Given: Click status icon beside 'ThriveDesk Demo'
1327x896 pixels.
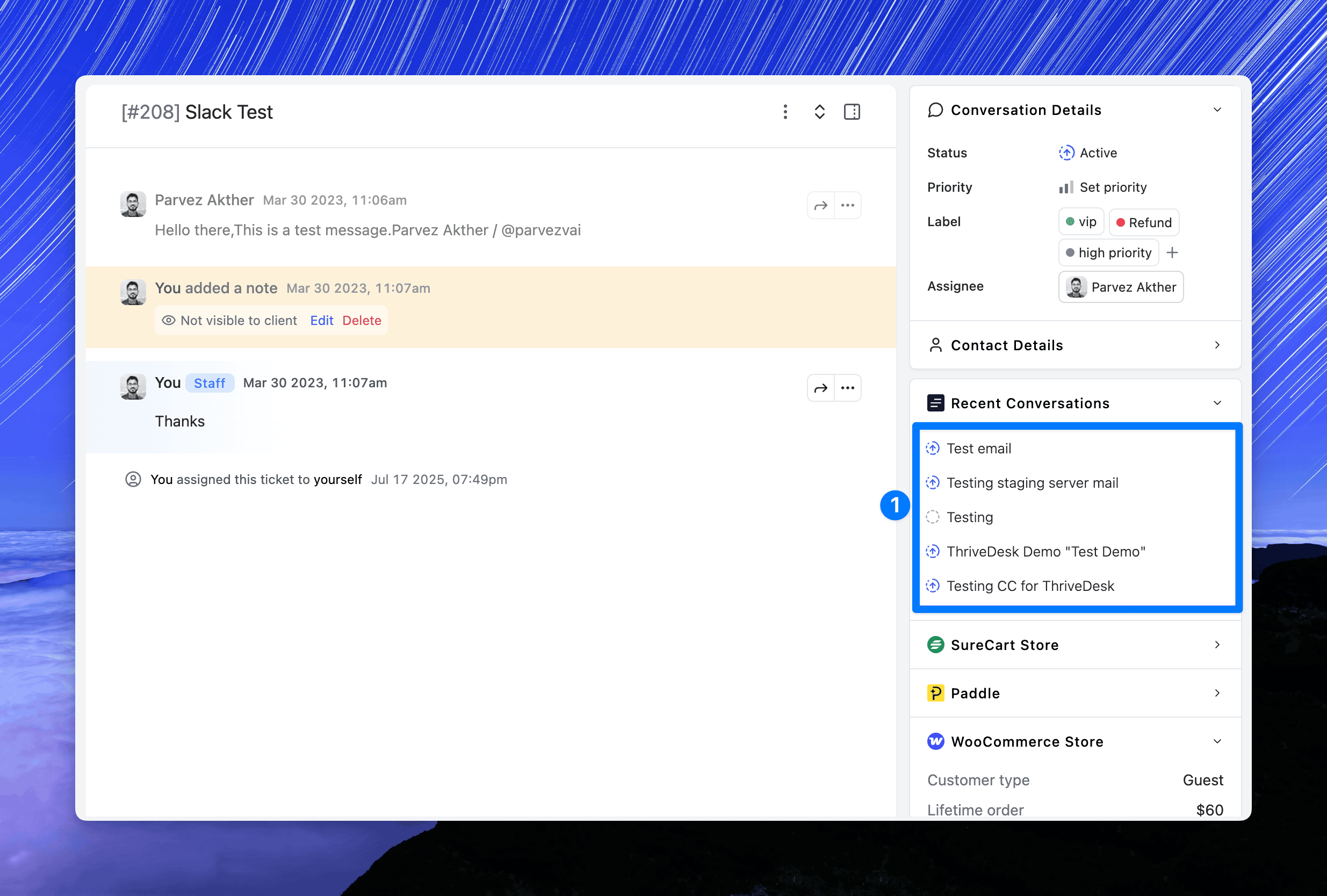Looking at the screenshot, I should (x=933, y=551).
